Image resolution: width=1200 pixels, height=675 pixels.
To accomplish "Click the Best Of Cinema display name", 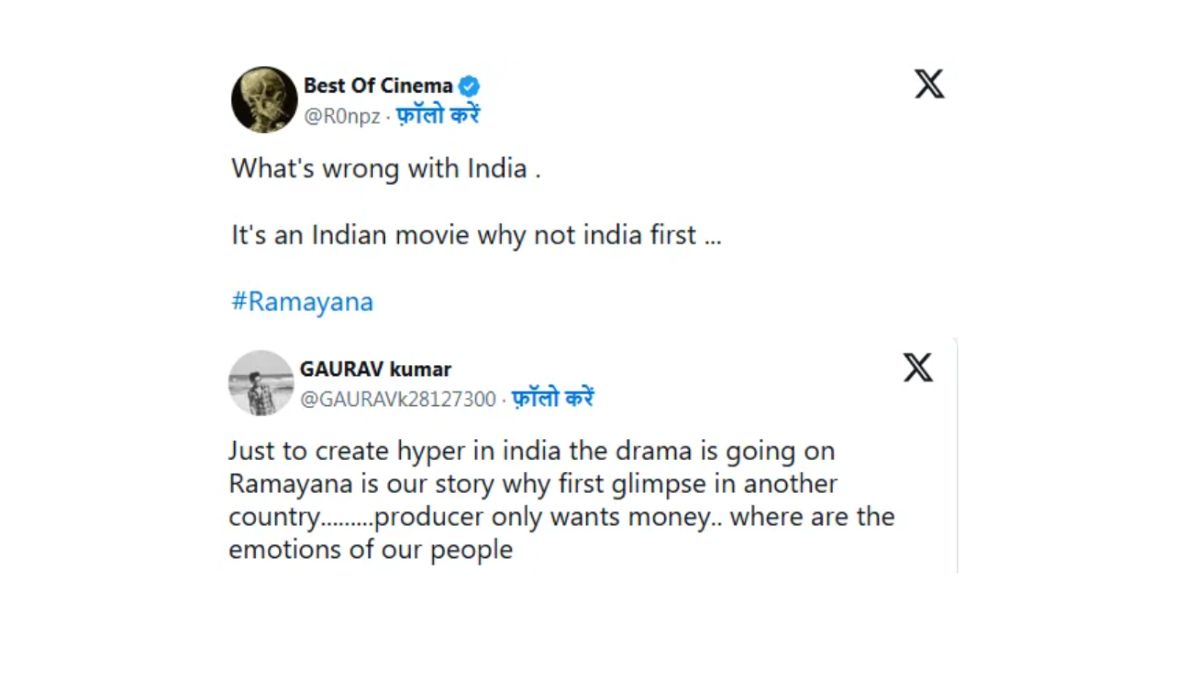I will pyautogui.click(x=377, y=85).
